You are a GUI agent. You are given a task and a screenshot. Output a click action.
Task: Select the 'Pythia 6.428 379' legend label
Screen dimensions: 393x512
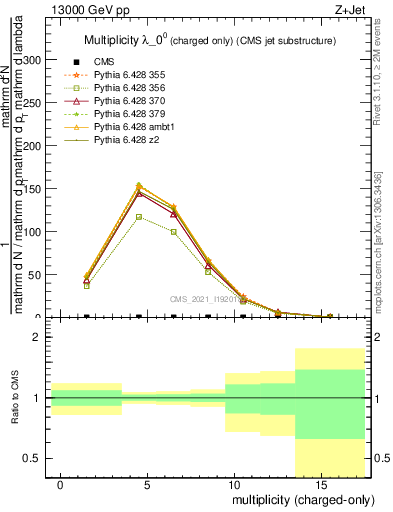130,114
